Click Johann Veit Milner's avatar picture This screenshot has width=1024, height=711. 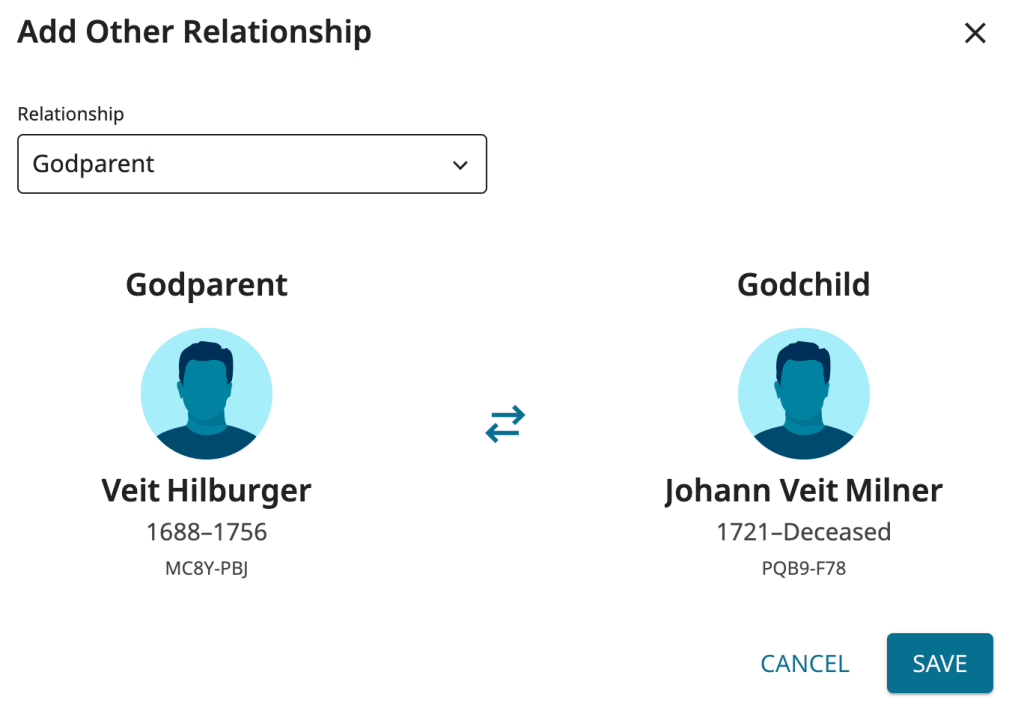[x=803, y=394]
